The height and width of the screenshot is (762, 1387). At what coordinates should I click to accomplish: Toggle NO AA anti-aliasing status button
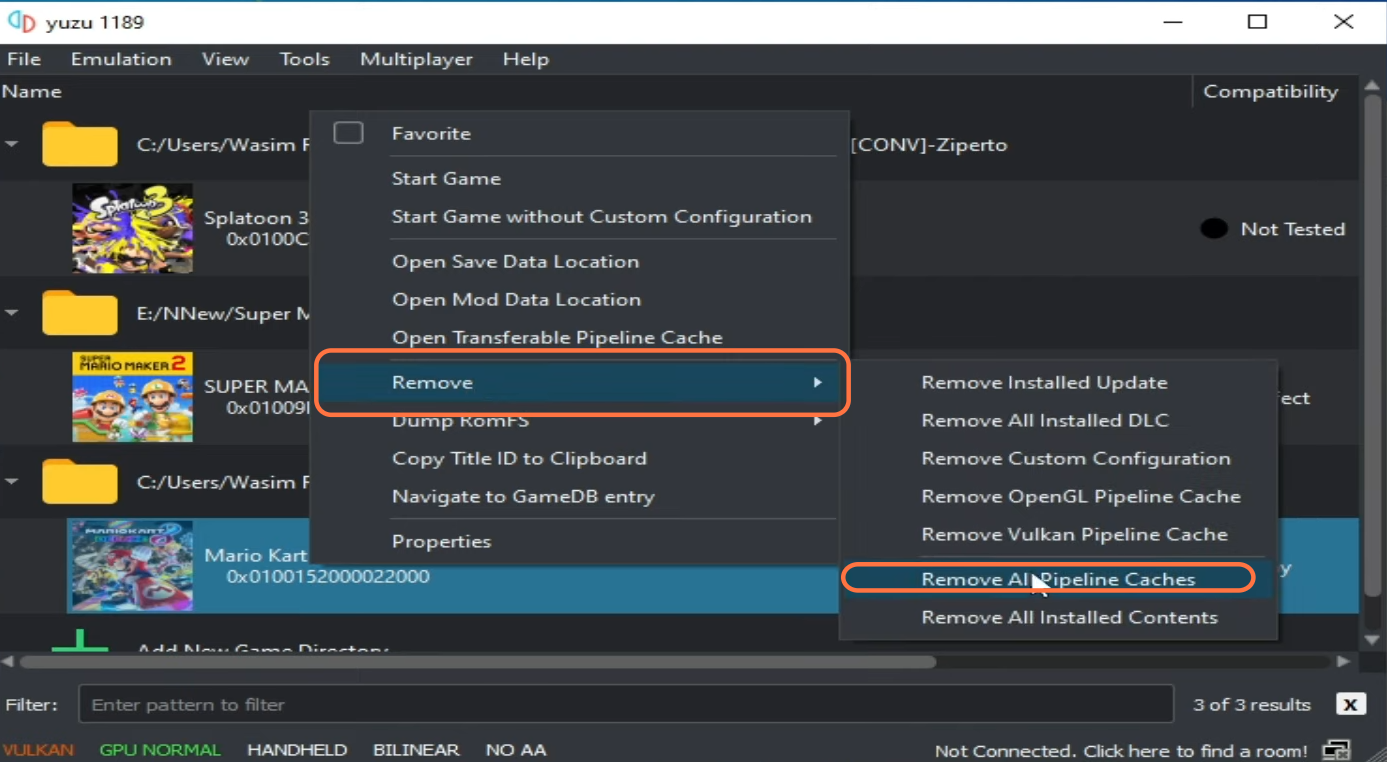coord(516,750)
